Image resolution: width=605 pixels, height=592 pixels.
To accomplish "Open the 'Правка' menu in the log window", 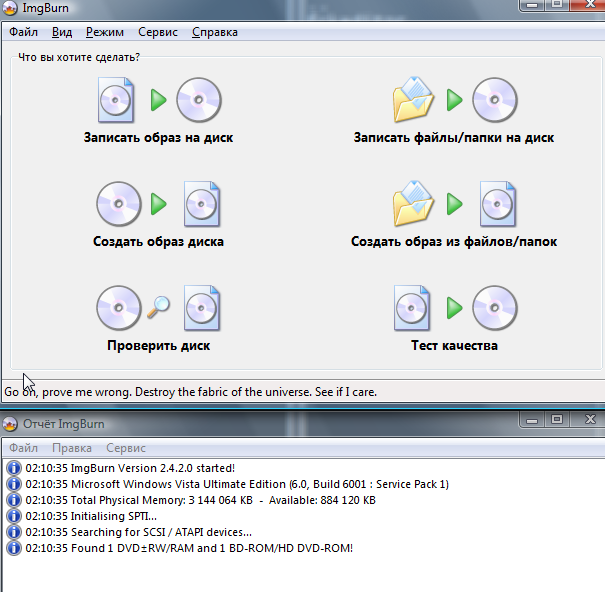I will (72, 448).
